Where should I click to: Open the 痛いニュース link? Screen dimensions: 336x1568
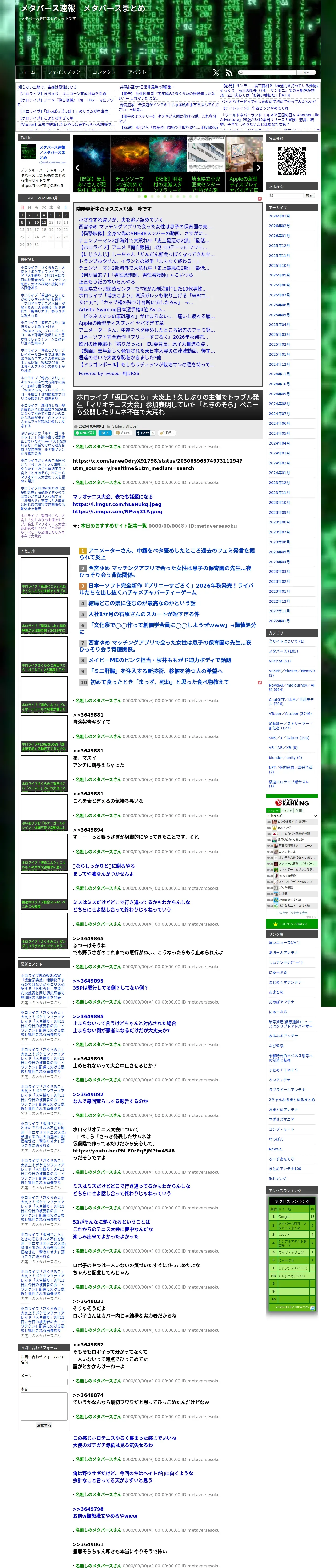pyautogui.click(x=284, y=943)
